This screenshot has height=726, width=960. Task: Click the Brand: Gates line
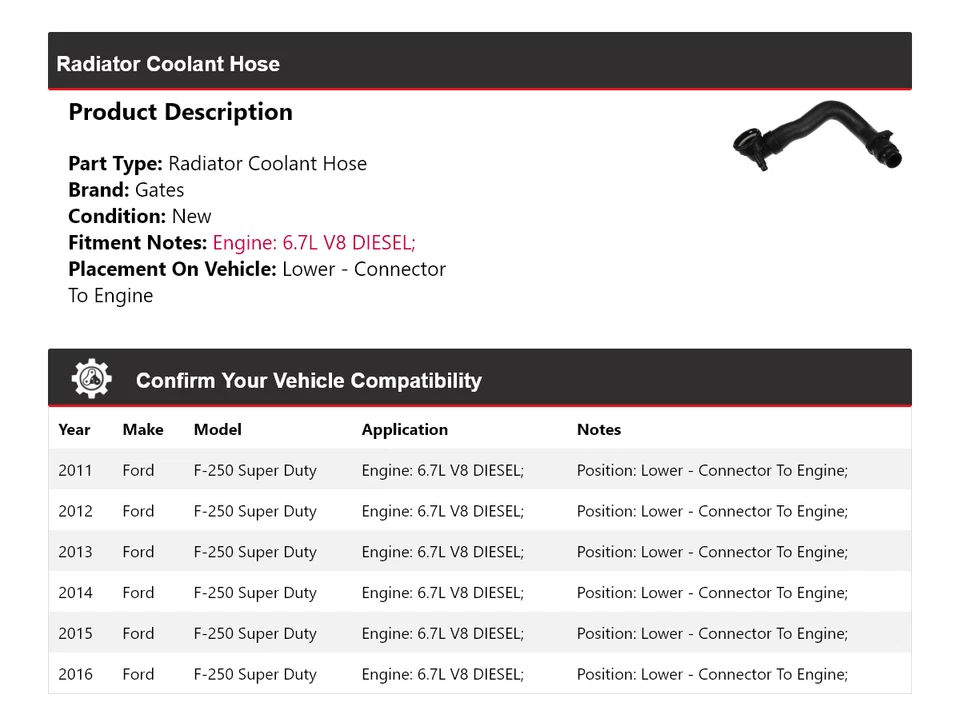click(x=126, y=190)
